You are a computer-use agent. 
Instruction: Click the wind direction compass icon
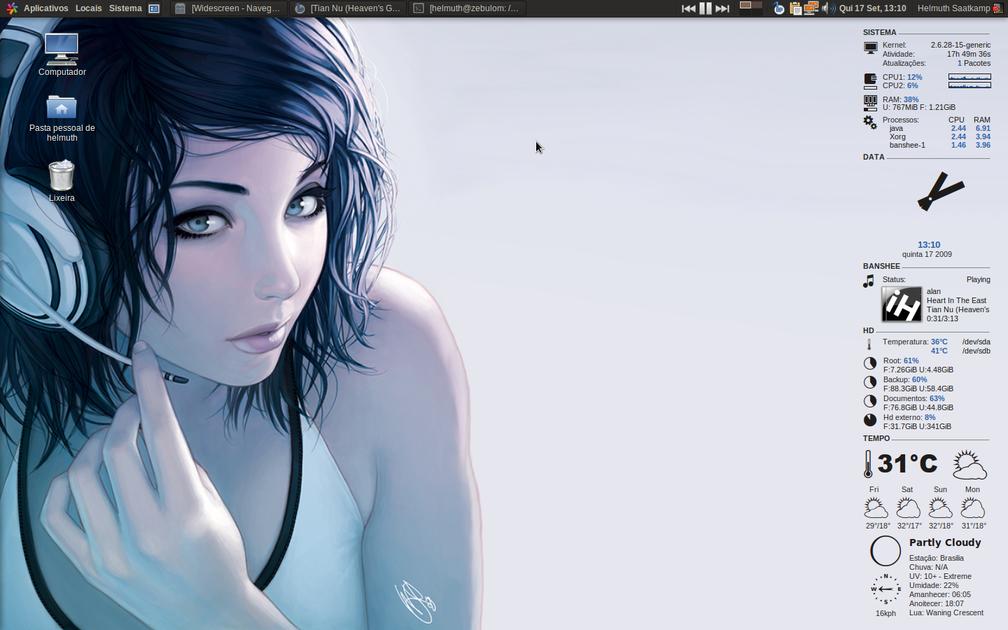tap(885, 589)
